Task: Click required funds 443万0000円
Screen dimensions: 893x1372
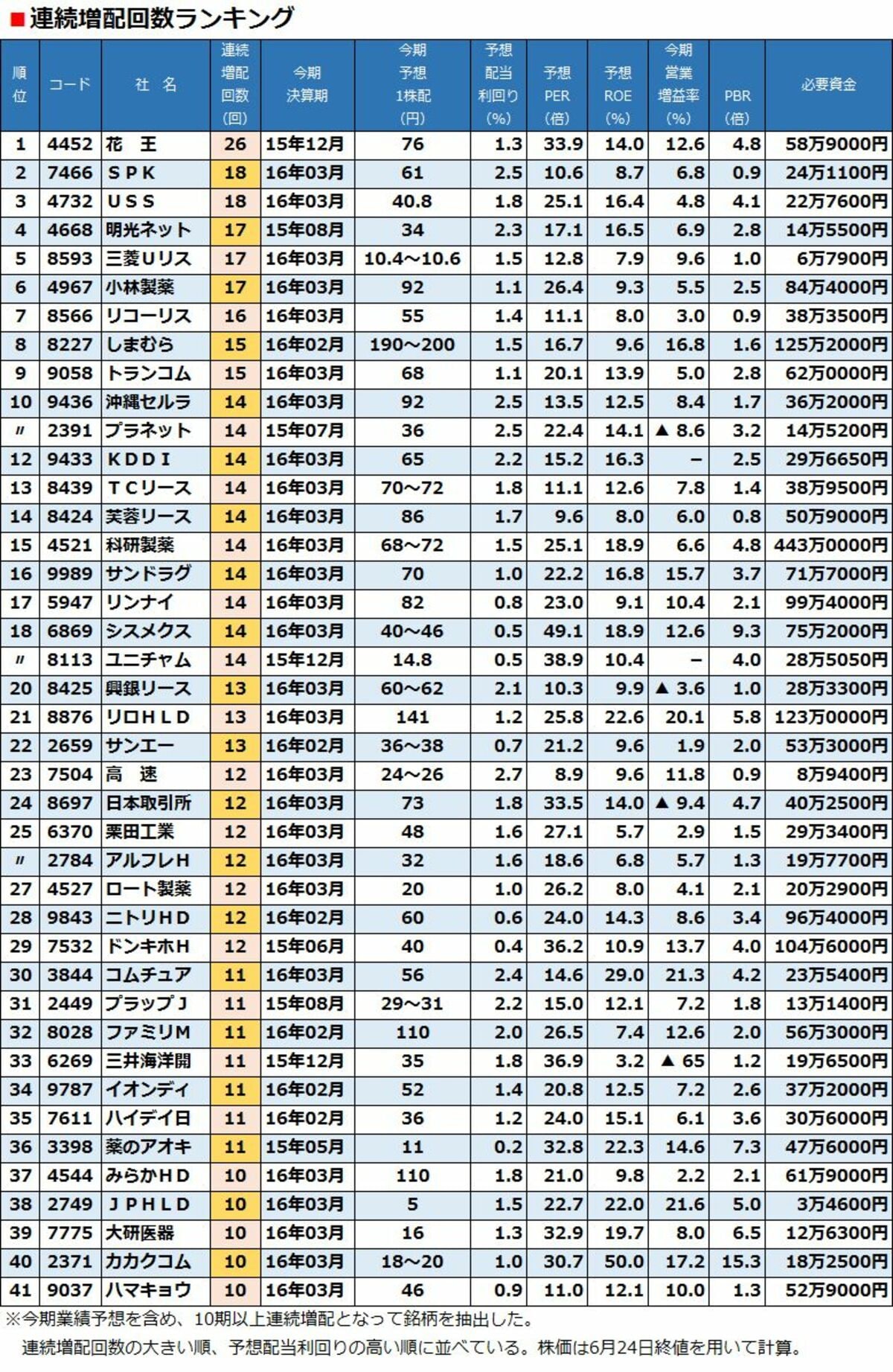Action: tap(831, 546)
